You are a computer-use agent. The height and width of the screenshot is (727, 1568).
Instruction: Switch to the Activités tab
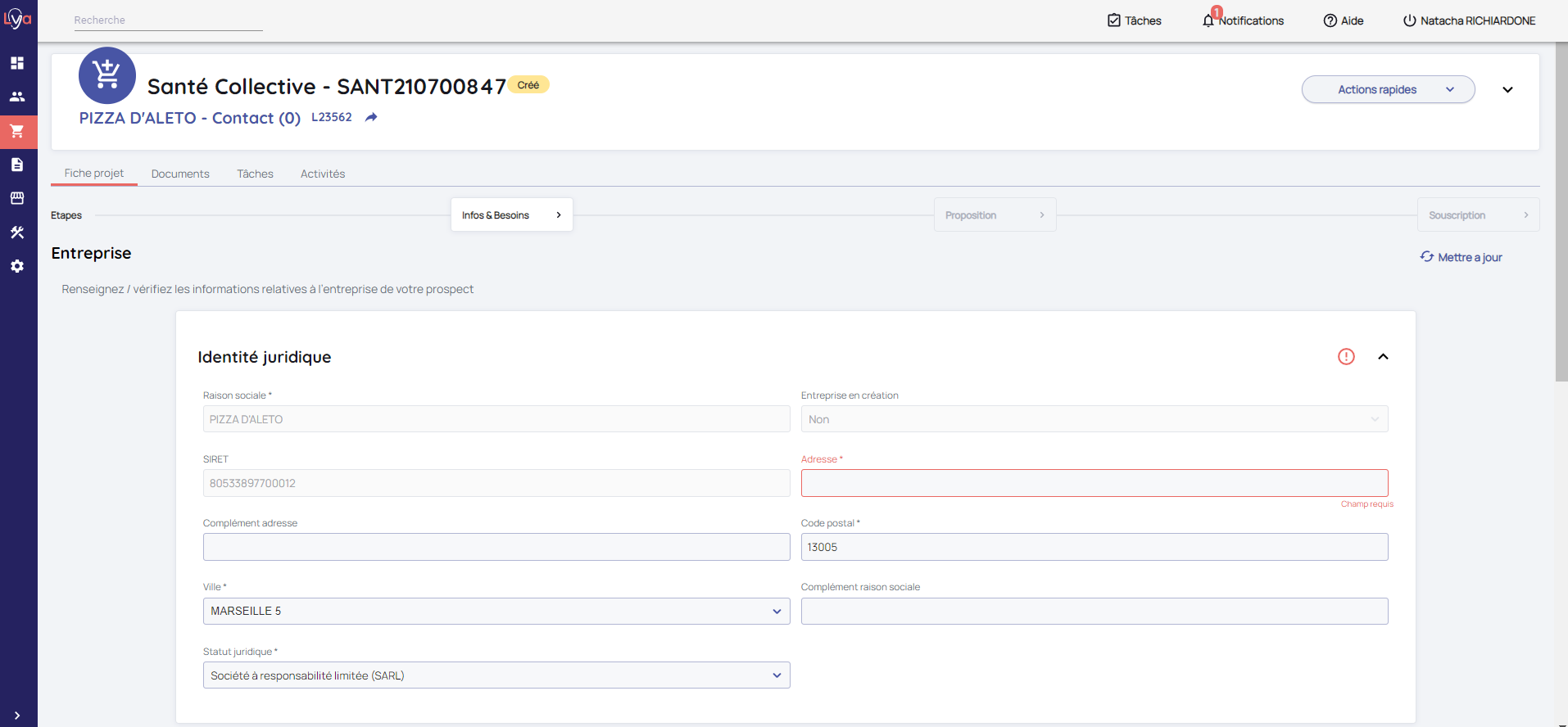(x=323, y=174)
